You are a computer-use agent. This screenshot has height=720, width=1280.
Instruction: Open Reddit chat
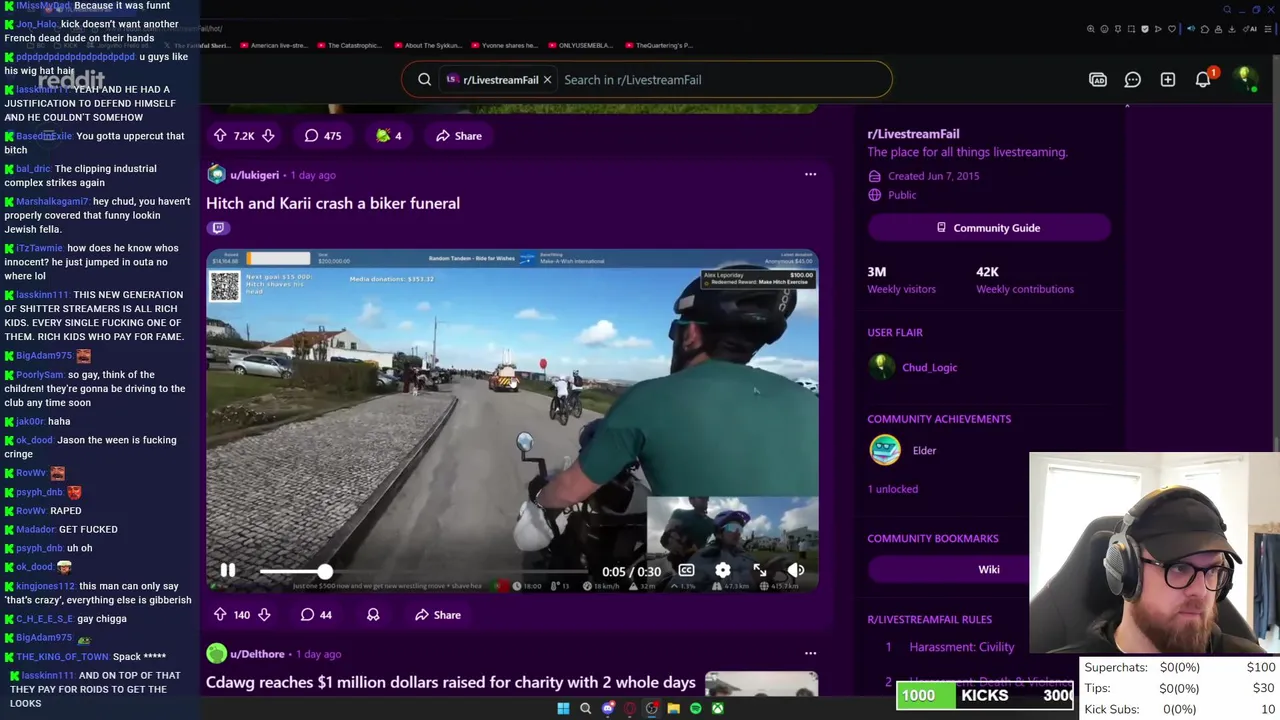pos(1132,80)
